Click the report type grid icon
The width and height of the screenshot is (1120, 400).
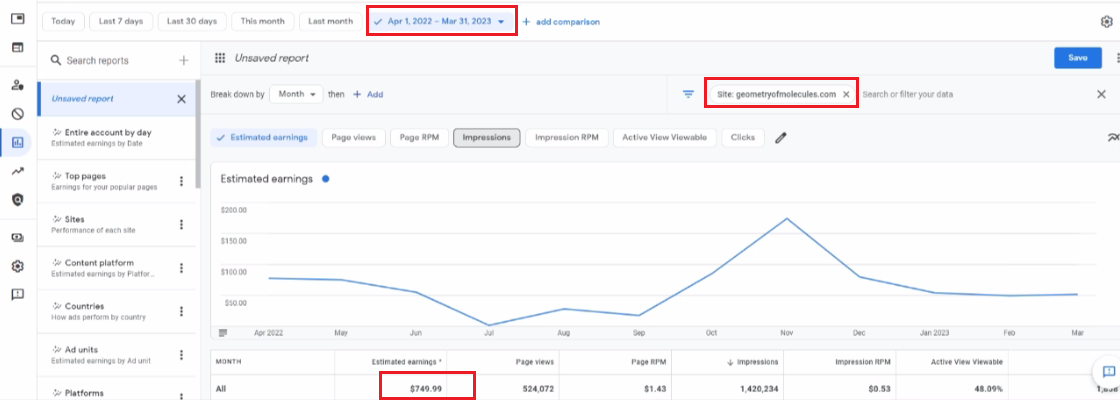click(220, 58)
